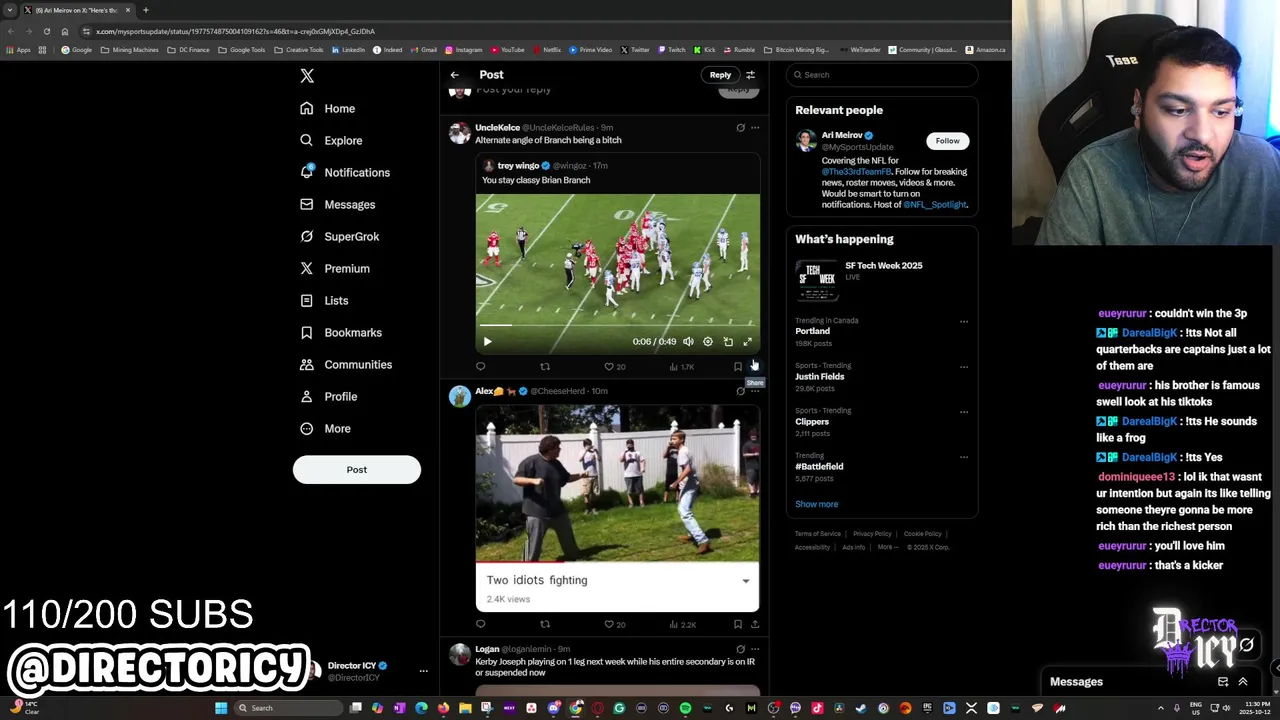
Task: Open Alex CheeseHerd post's more options
Action: tap(755, 391)
